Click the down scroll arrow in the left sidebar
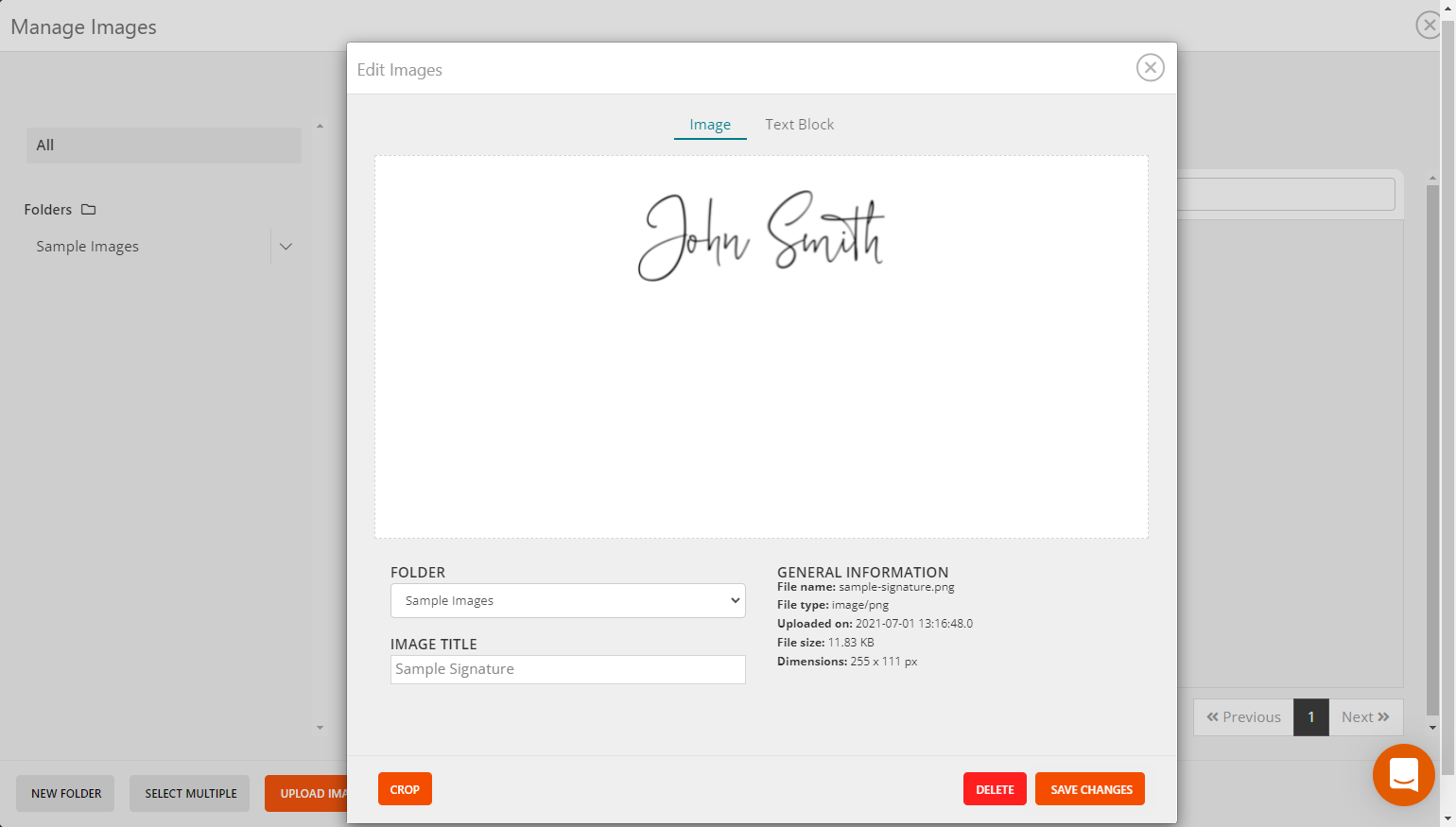Screen dimensions: 1456x827 coord(320,727)
